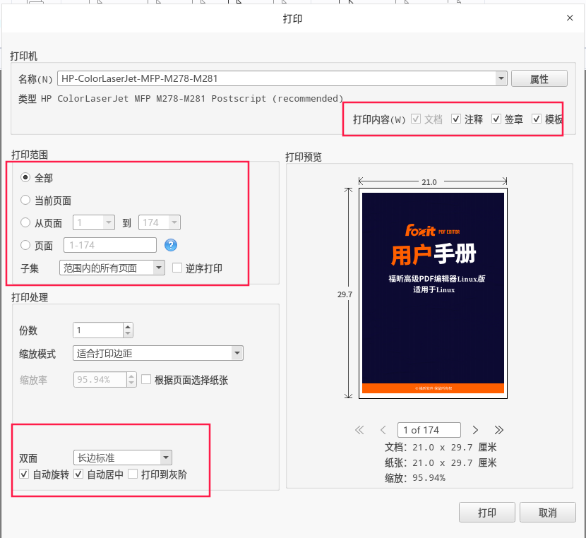Go to first preview page

tap(359, 430)
